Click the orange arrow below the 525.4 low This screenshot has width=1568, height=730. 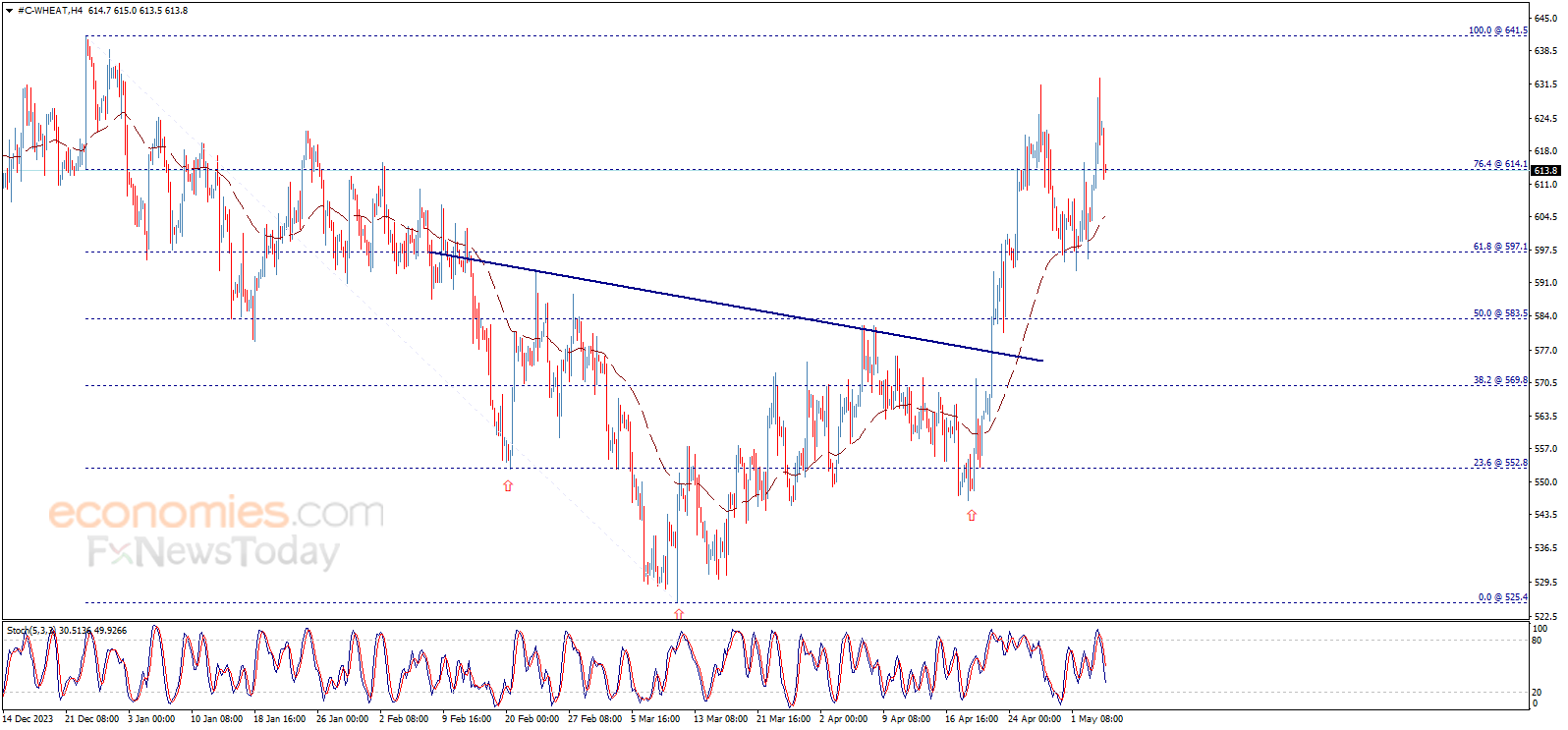pos(679,613)
